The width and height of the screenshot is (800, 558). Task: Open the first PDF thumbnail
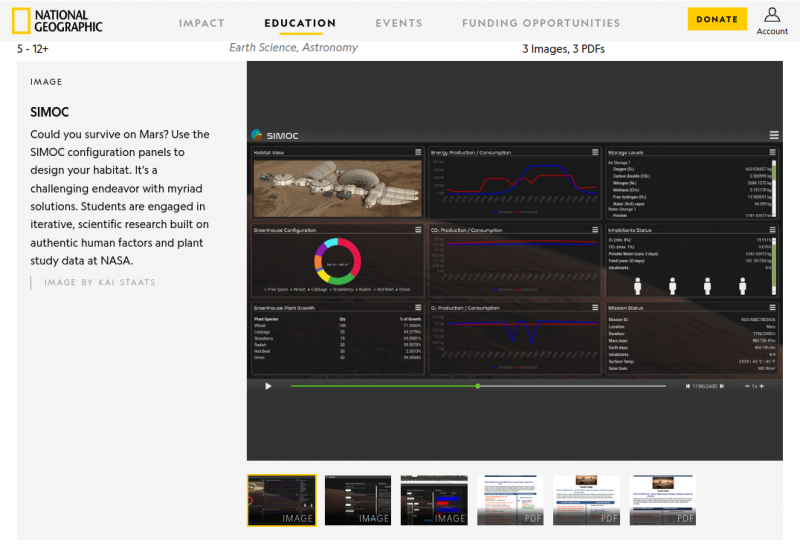point(510,500)
